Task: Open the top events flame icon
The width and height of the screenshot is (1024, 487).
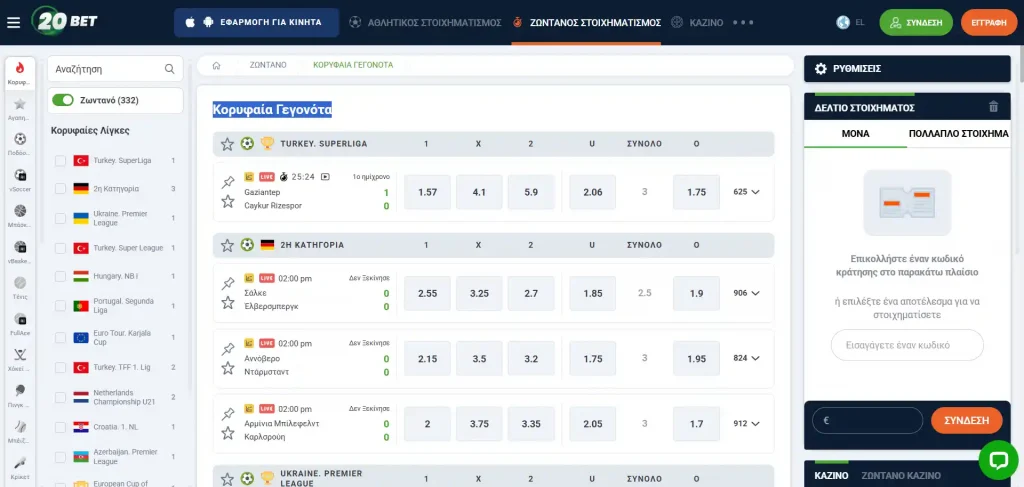Action: (20, 68)
